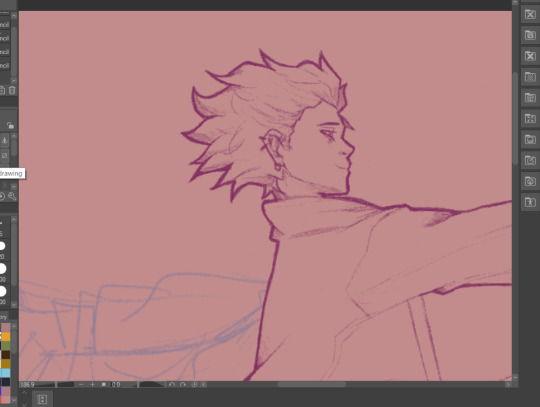Image resolution: width=540 pixels, height=407 pixels.
Task: Open the material folder icon showing a page
Action: click(530, 35)
